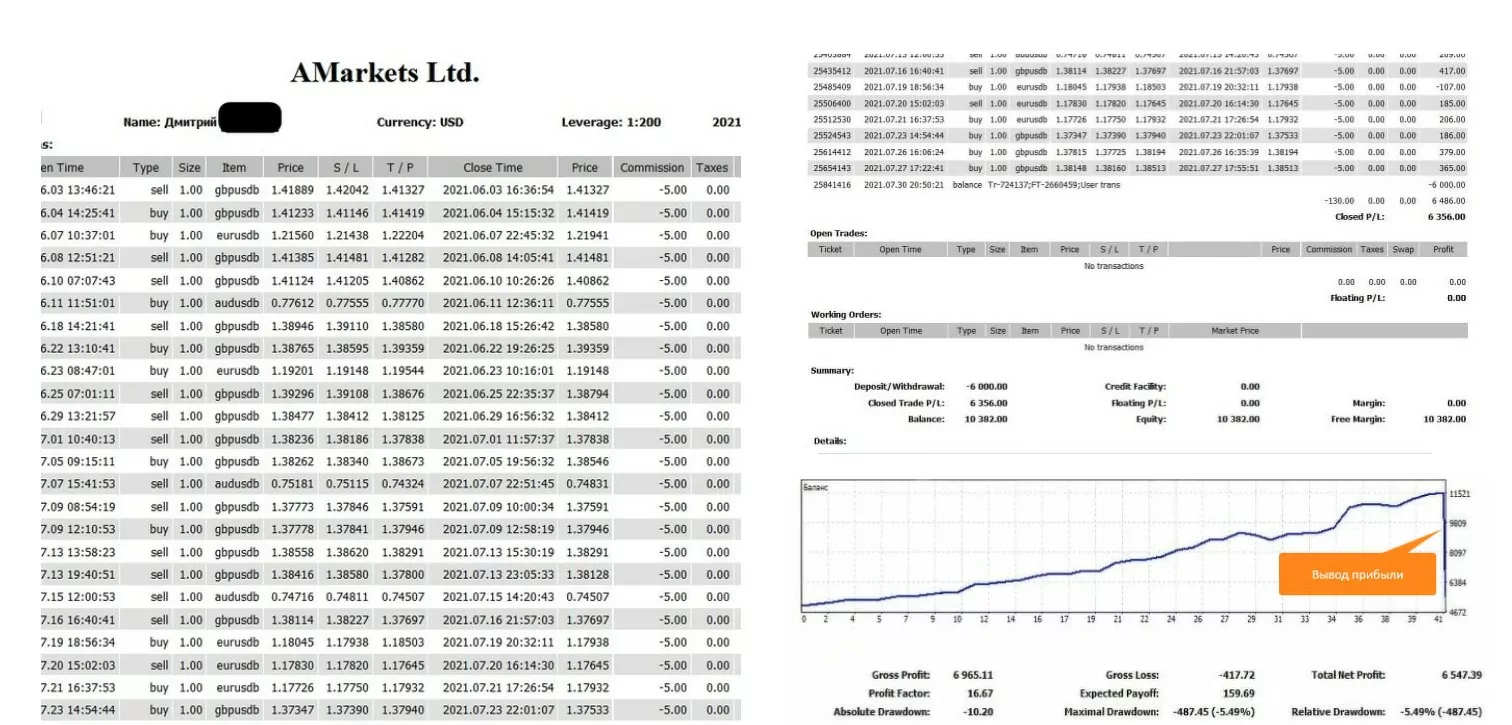Click the orange "Вывод прибыли" callout
The image size is (1512, 725).
pyautogui.click(x=1357, y=575)
